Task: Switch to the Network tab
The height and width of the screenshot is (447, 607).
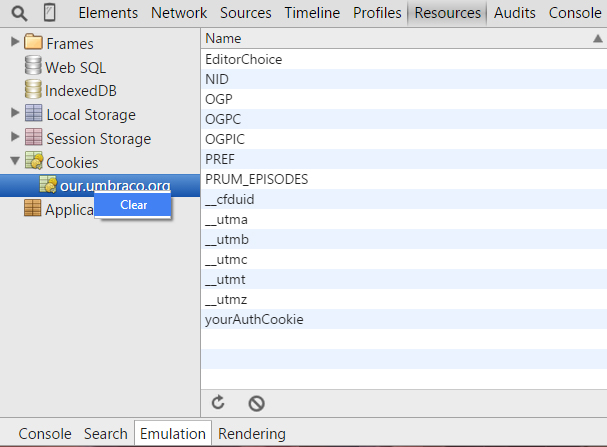Action: pos(179,13)
